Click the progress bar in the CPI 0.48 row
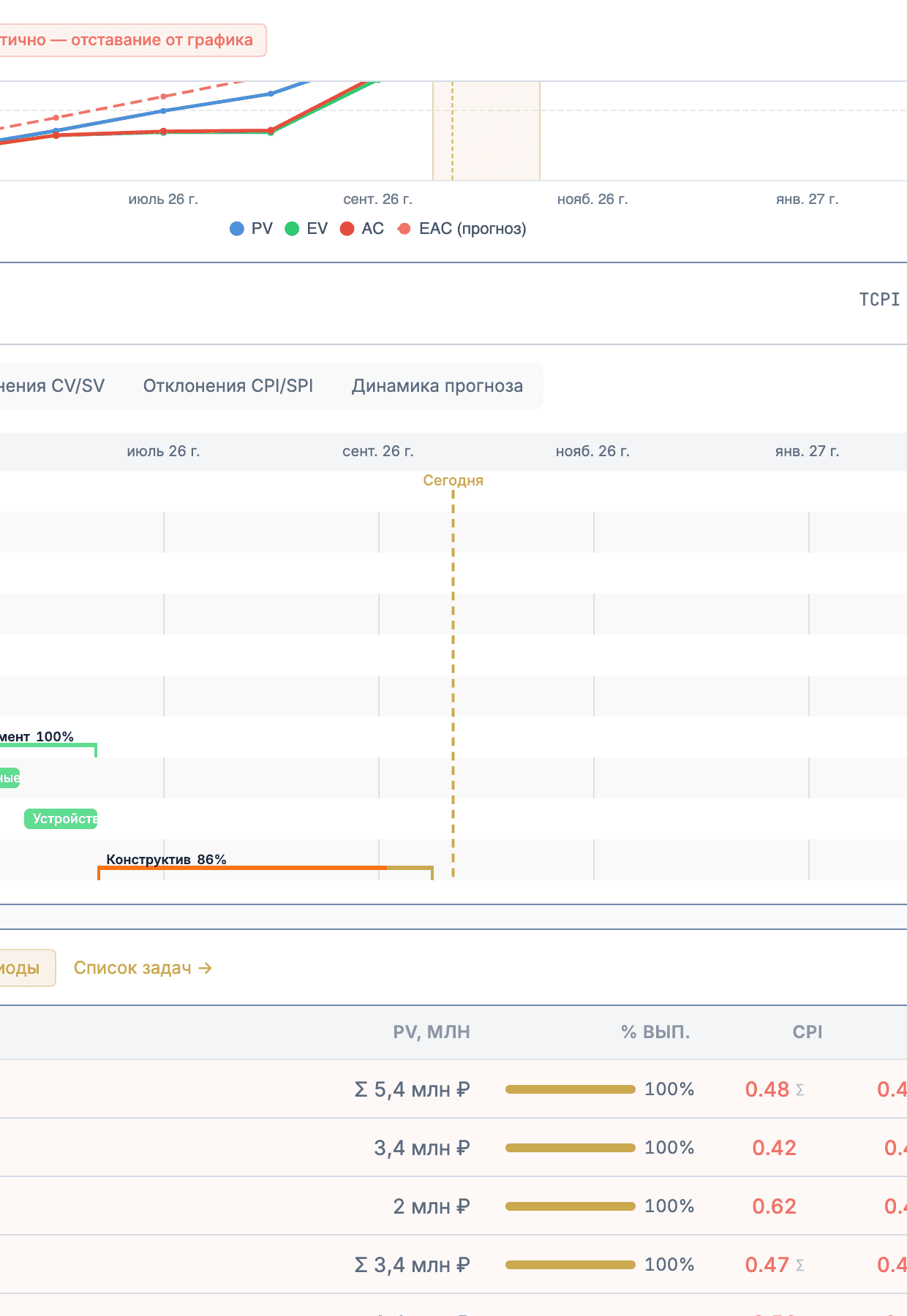This screenshot has width=907, height=1316. (x=571, y=1089)
